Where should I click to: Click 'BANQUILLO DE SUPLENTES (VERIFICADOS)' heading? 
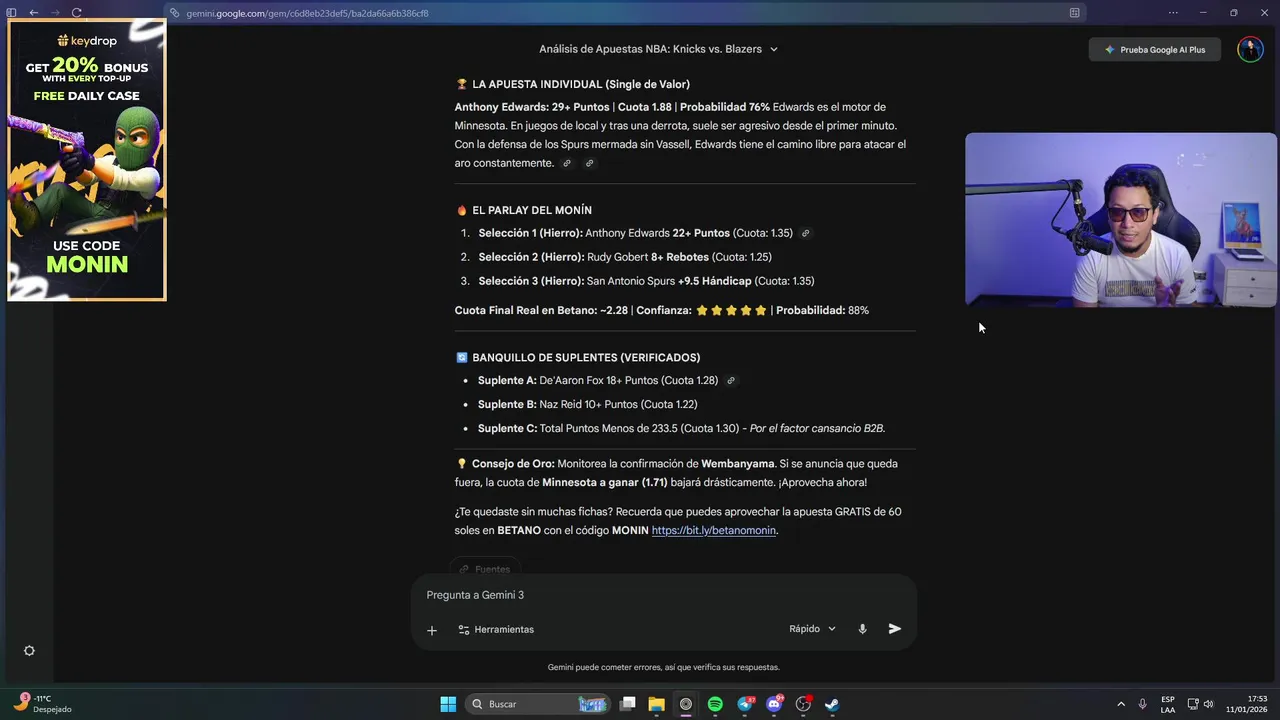[586, 358]
